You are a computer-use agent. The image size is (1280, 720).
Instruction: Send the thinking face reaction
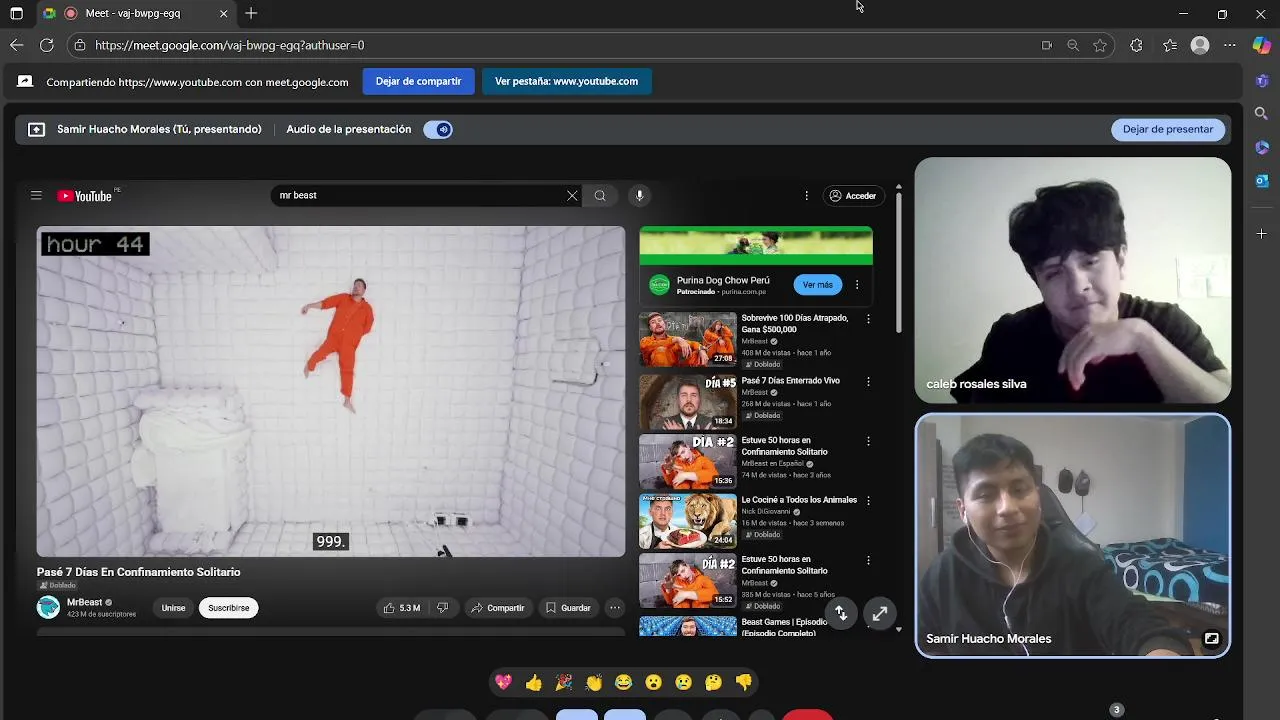click(x=714, y=682)
